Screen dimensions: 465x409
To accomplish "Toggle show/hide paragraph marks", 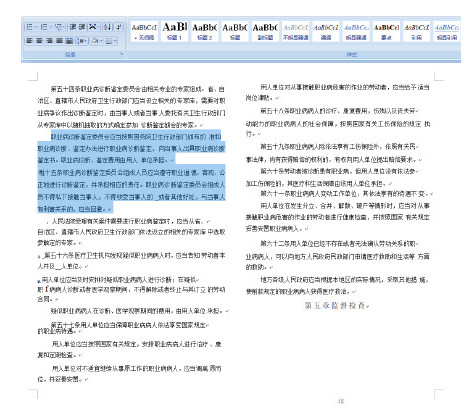I will 119,27.
